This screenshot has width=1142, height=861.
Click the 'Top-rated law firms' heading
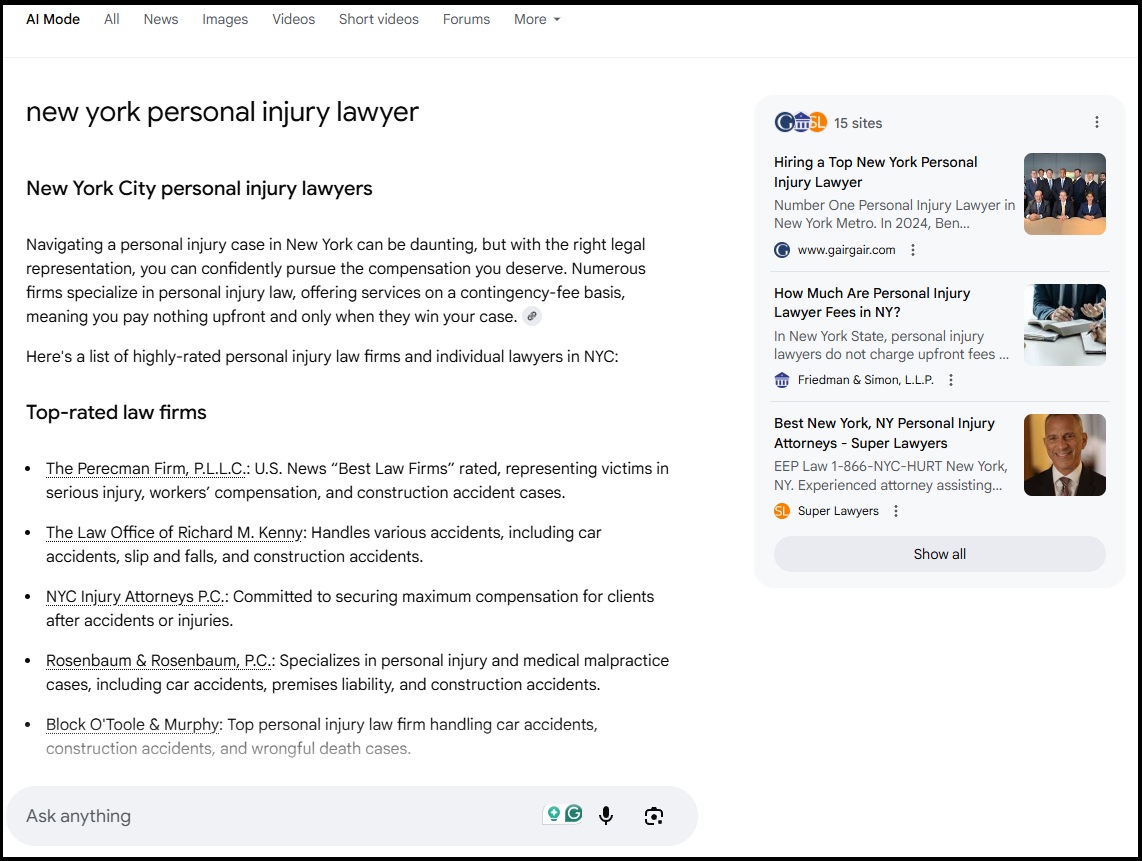[x=117, y=412]
